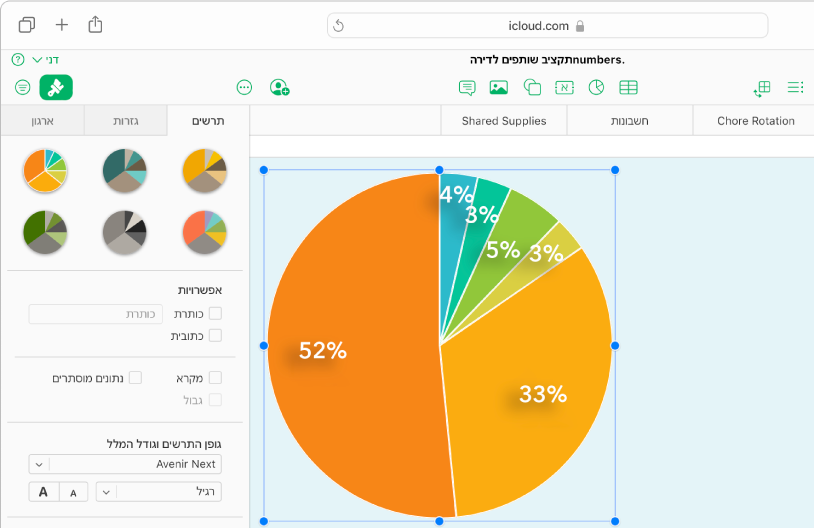Open the Format paintbrush sidebar button
814x529 pixels.
pyautogui.click(x=56, y=88)
